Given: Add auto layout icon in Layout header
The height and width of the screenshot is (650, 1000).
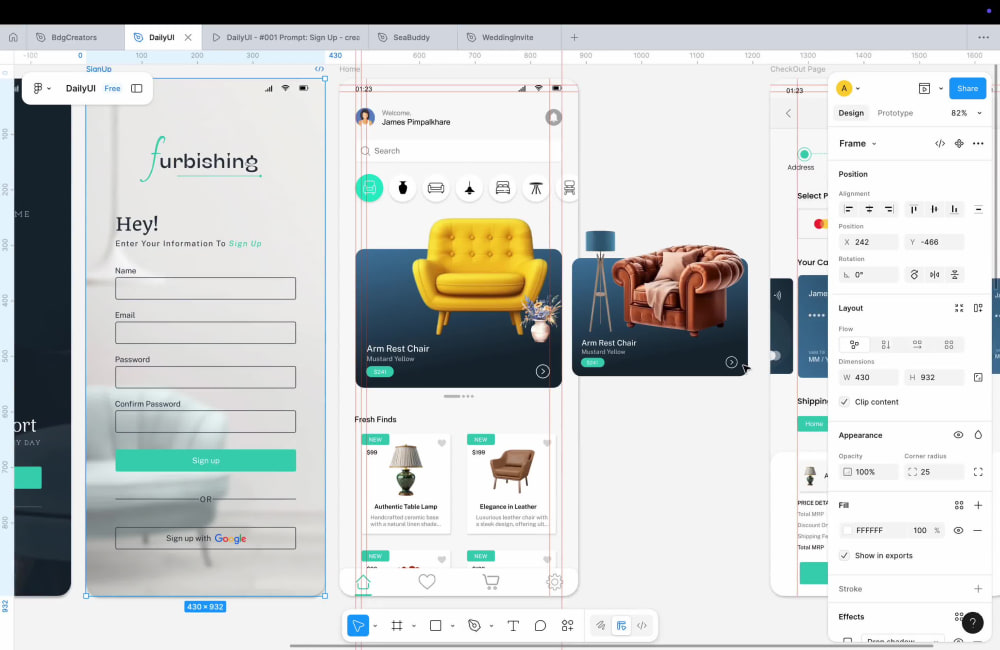Looking at the screenshot, I should (978, 308).
